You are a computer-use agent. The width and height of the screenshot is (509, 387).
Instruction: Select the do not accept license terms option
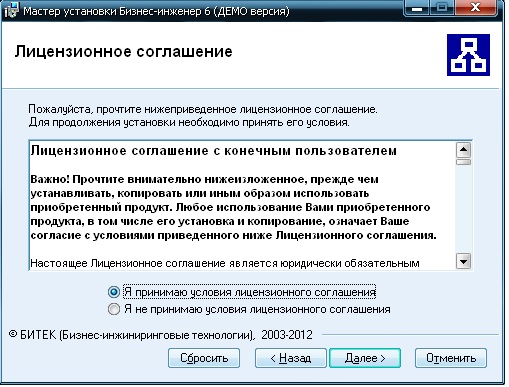pyautogui.click(x=114, y=309)
